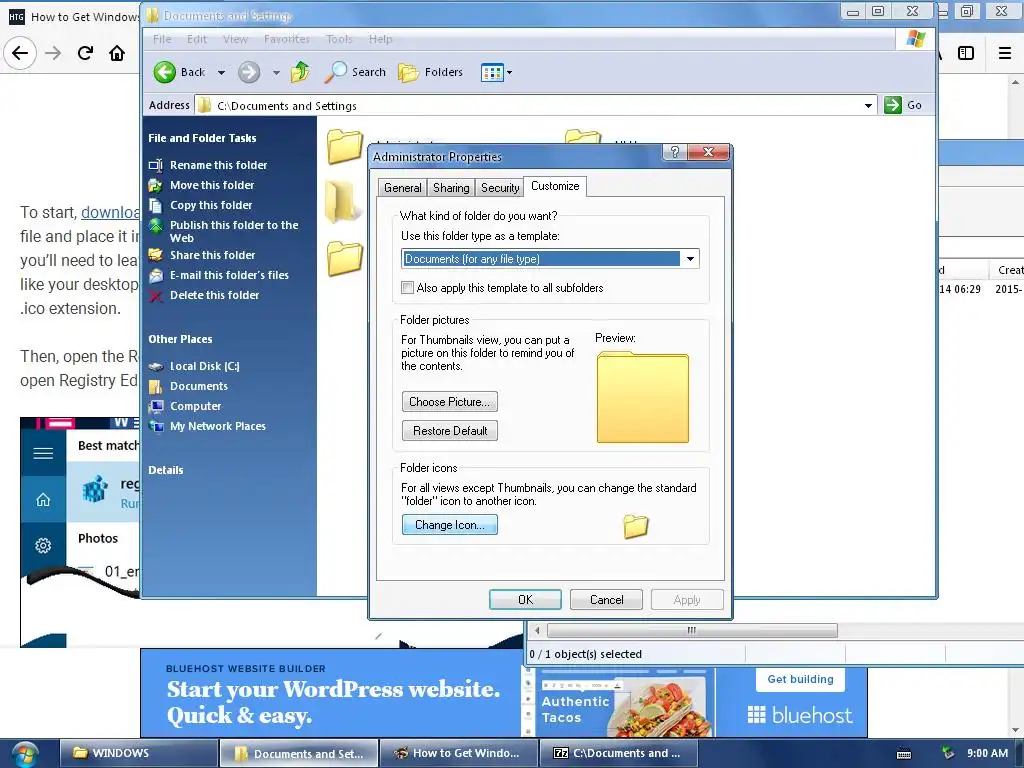The width and height of the screenshot is (1024, 768).
Task: Switch to the Security tab
Action: click(x=500, y=188)
